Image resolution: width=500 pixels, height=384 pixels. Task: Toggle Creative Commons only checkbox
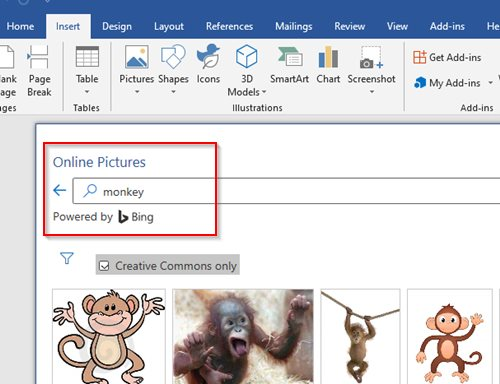point(104,266)
